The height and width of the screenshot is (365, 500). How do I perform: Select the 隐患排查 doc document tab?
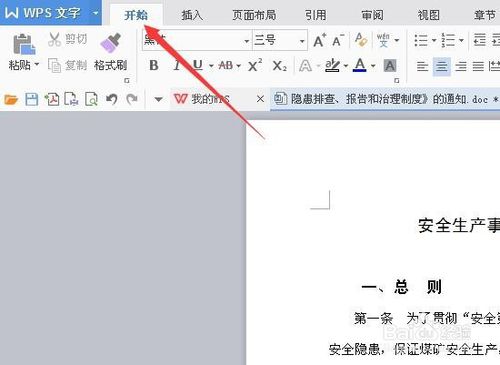tap(385, 99)
